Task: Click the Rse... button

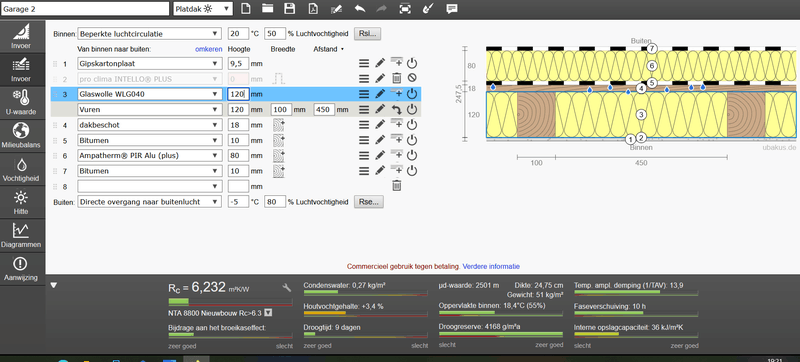Action: (369, 202)
